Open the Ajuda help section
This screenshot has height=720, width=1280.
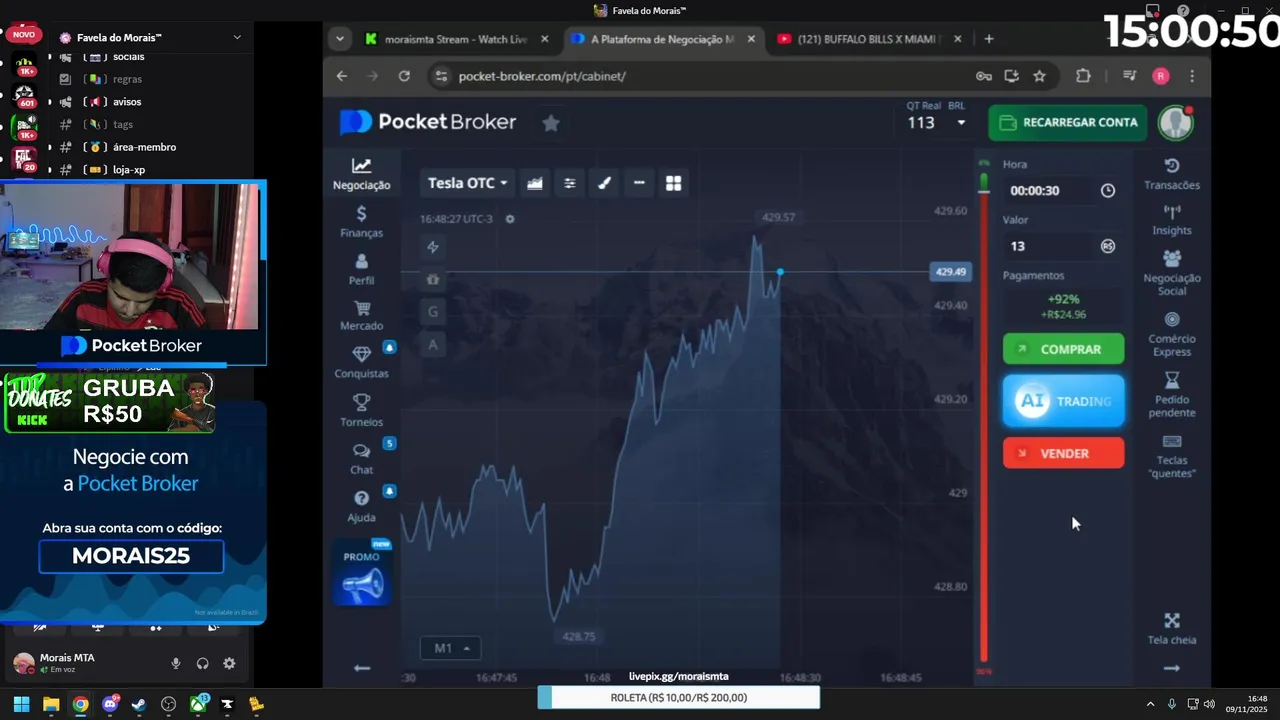361,506
